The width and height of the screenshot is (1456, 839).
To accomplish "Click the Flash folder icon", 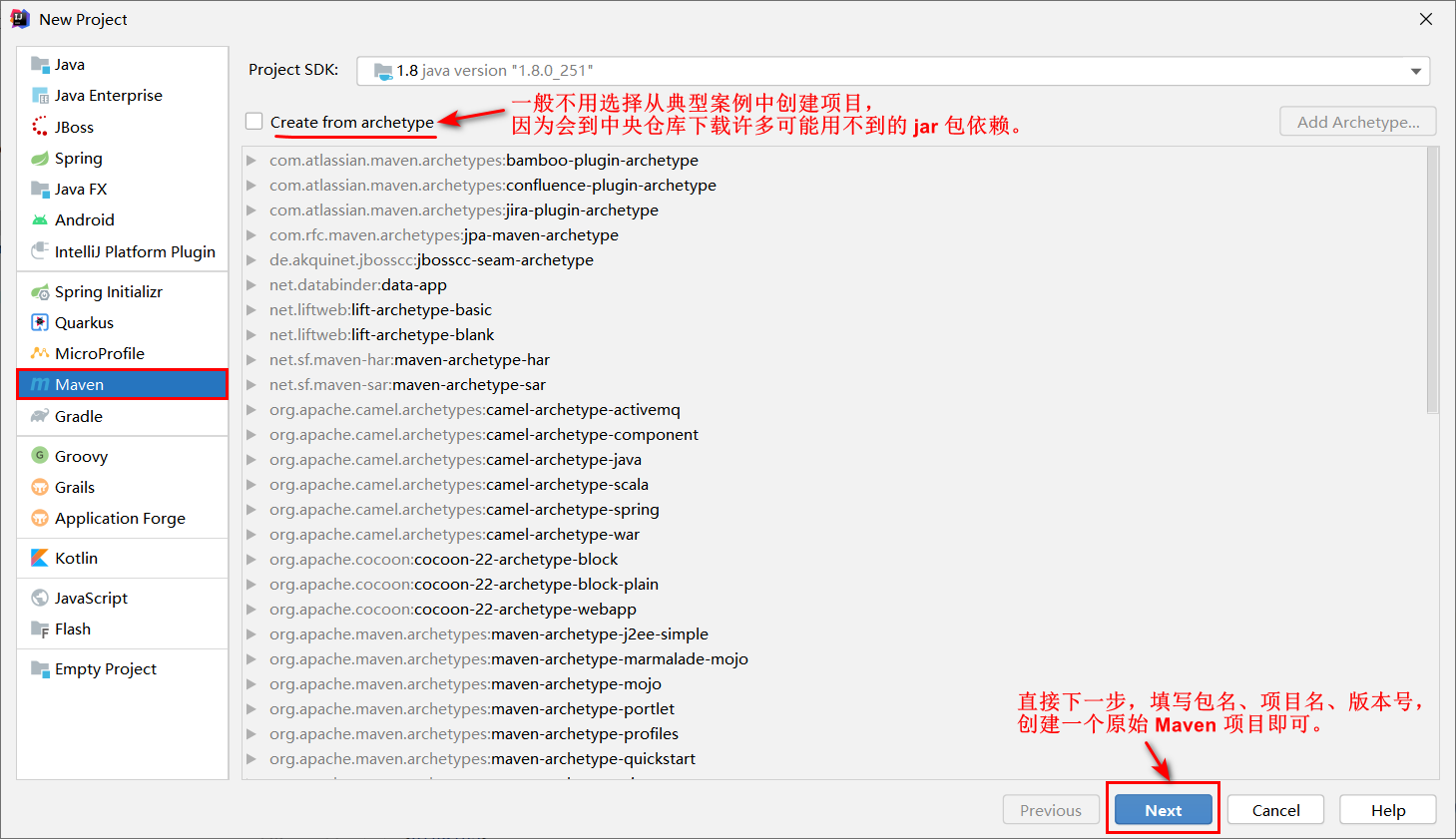I will tap(40, 629).
